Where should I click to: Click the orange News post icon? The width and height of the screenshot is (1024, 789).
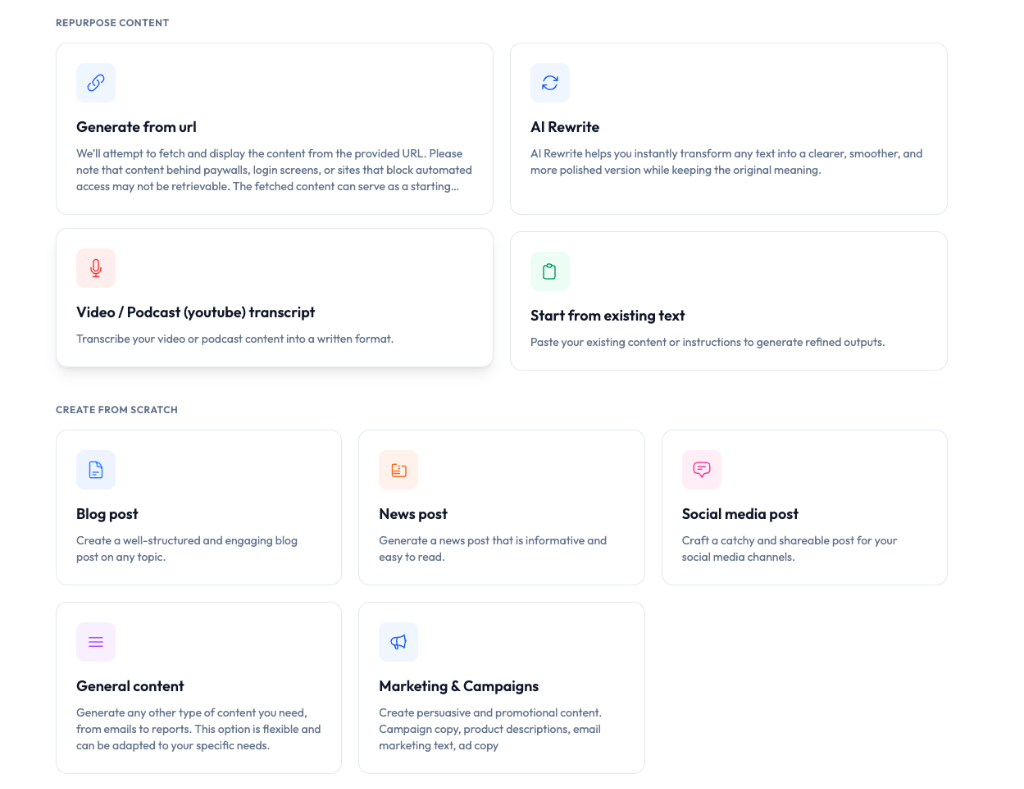398,469
